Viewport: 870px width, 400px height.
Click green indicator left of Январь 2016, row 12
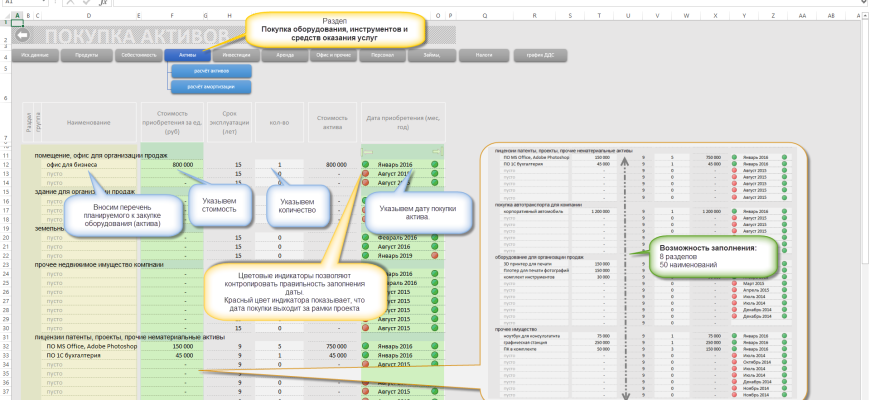coord(367,164)
